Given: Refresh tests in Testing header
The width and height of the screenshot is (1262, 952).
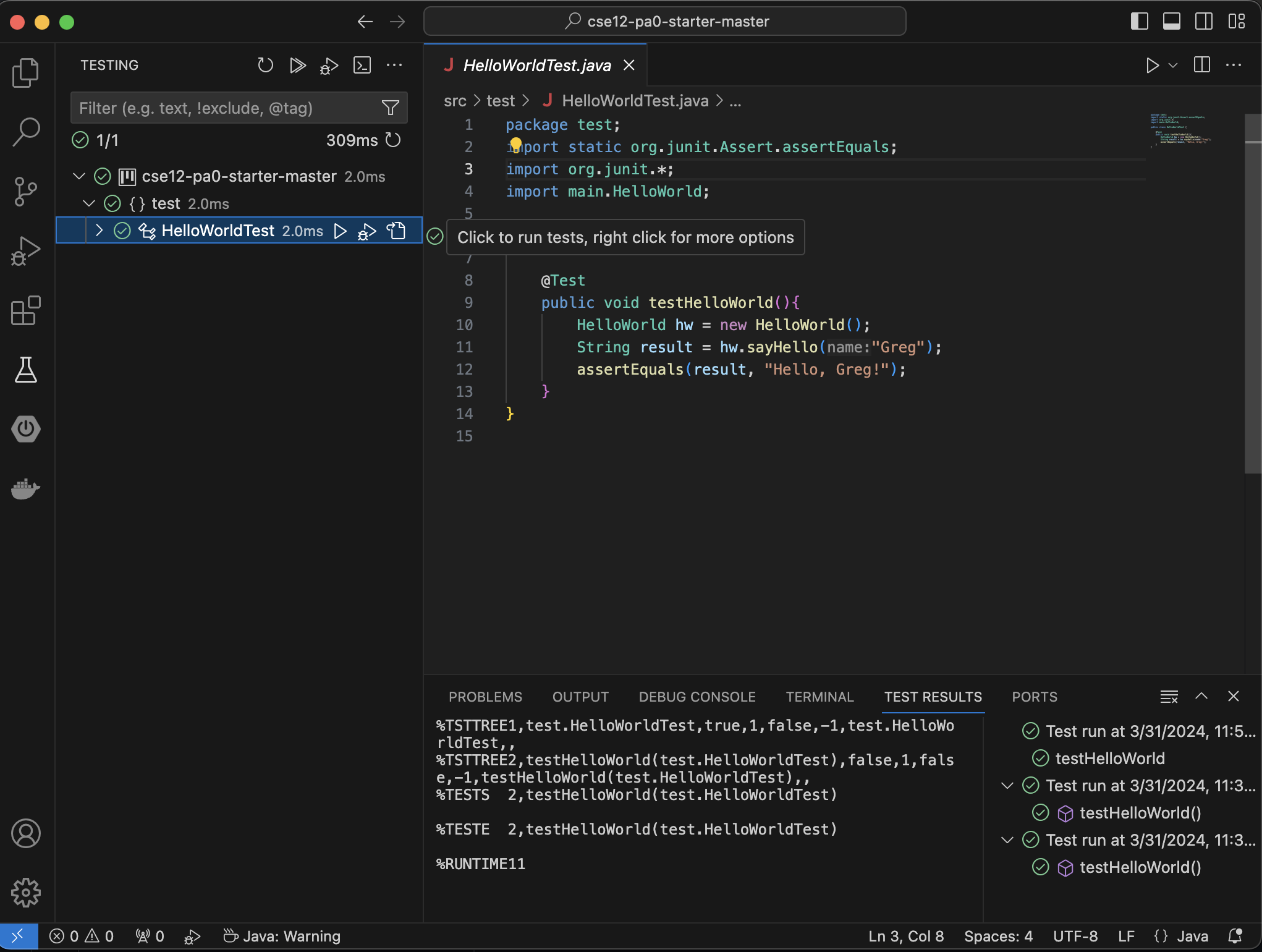Looking at the screenshot, I should [x=265, y=65].
